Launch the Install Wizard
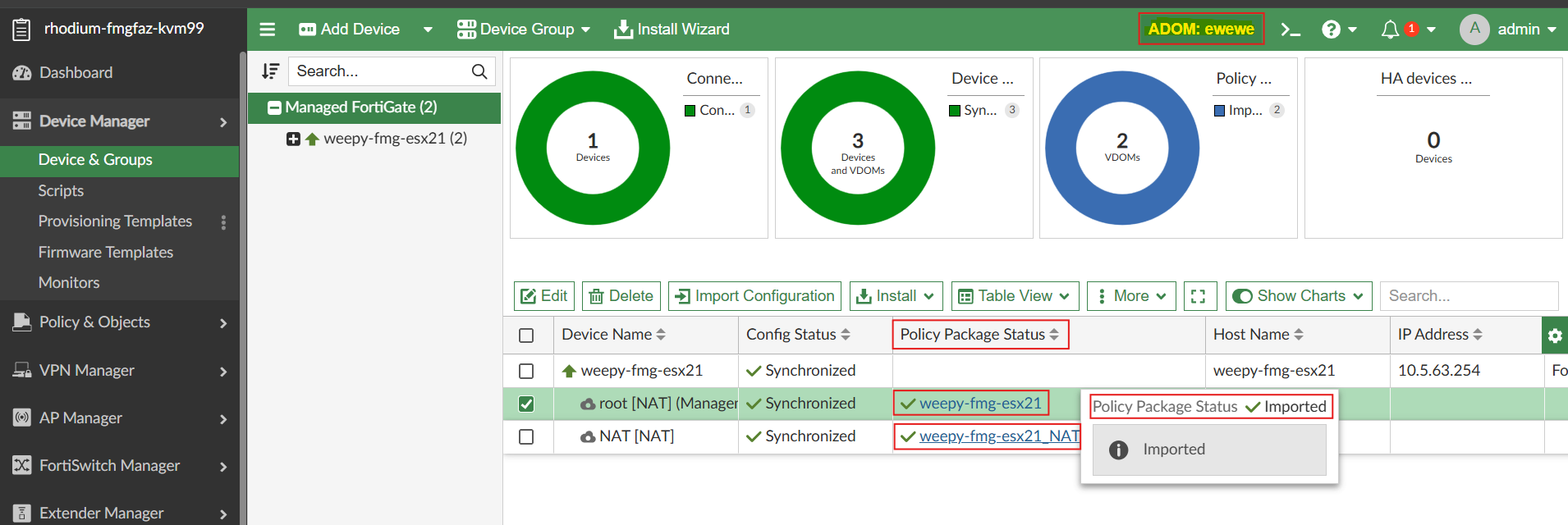Viewport: 1568px width, 525px height. 672,30
